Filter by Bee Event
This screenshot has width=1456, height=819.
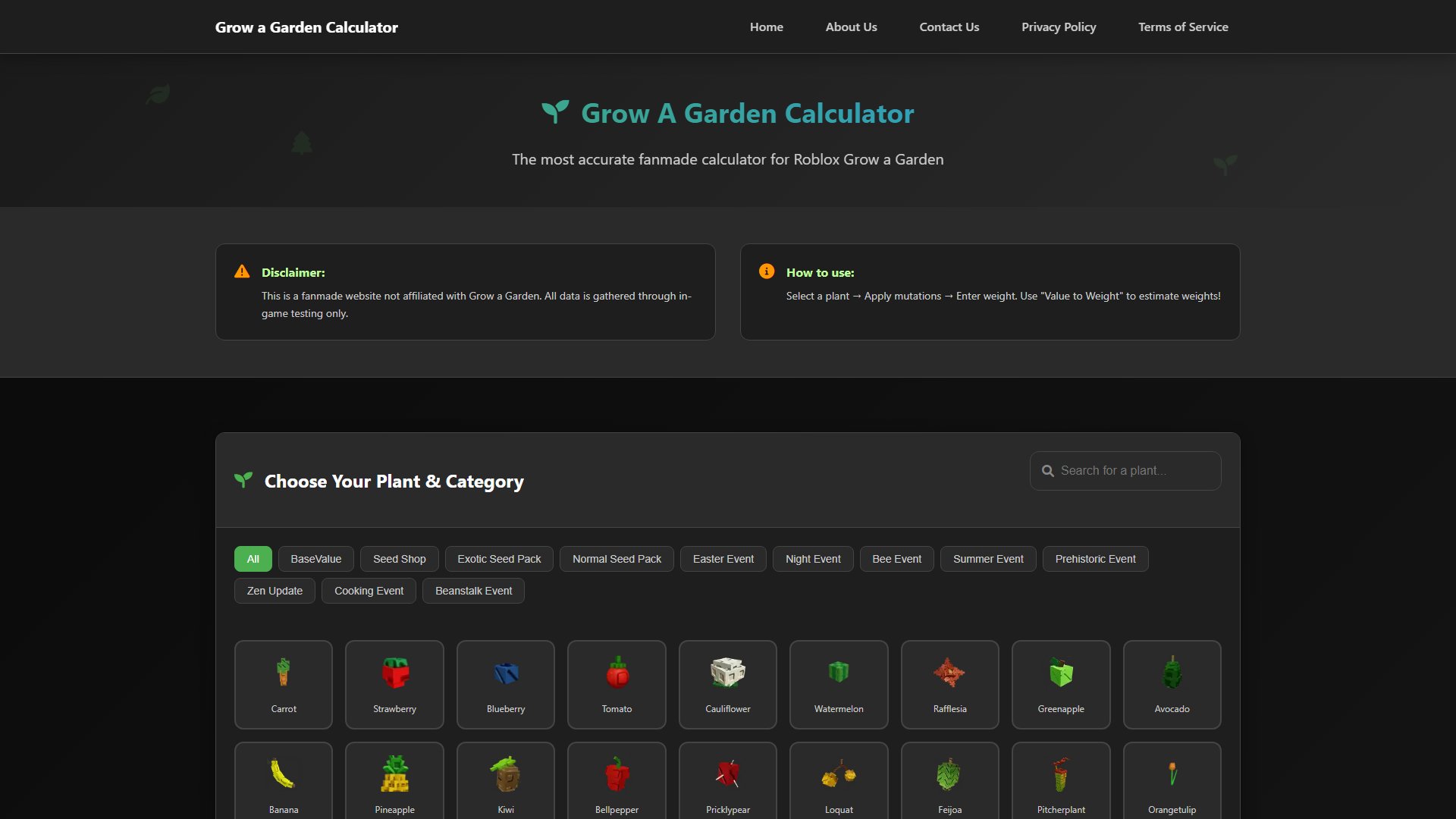pos(897,559)
